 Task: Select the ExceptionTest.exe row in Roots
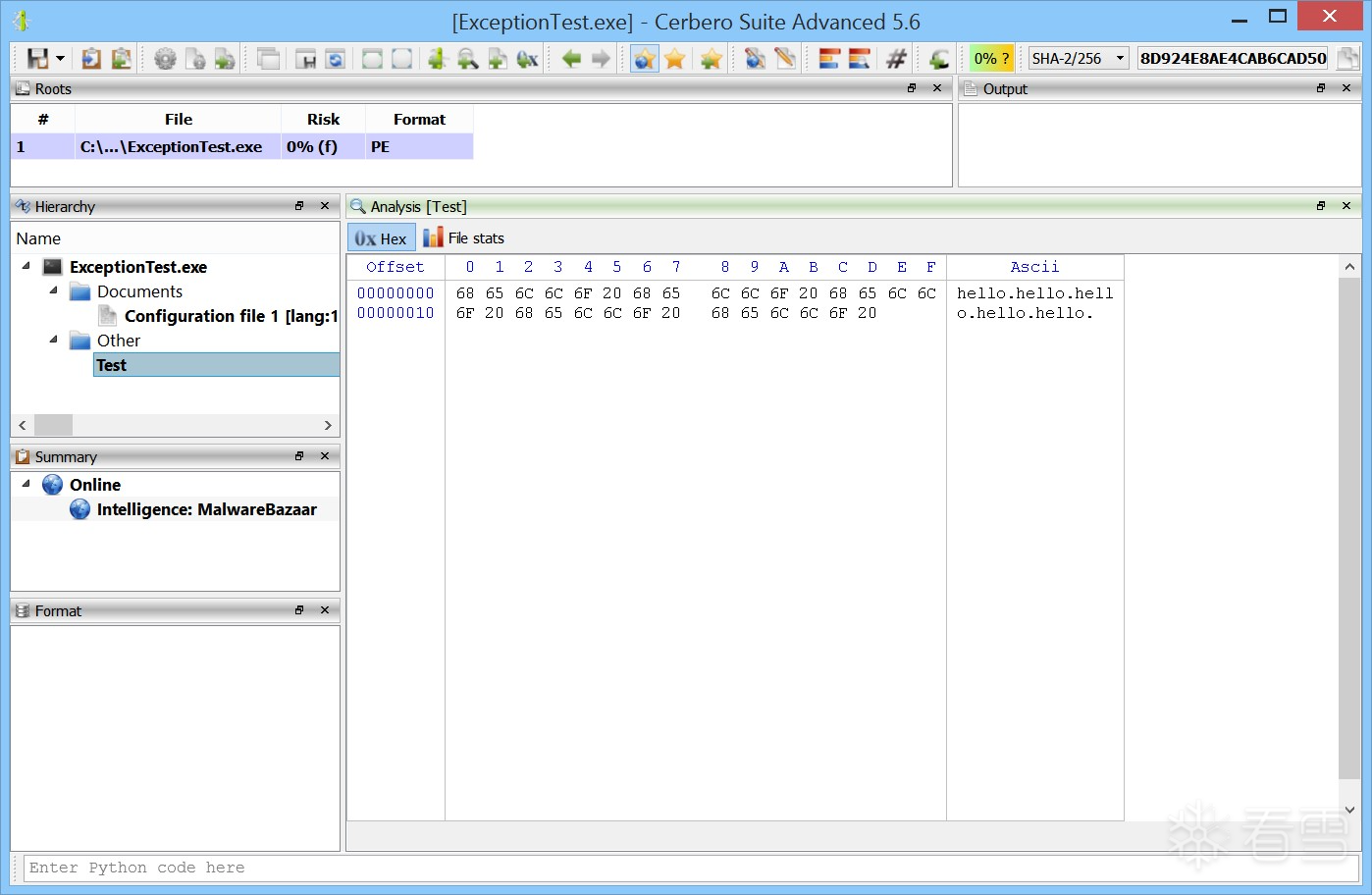[241, 147]
